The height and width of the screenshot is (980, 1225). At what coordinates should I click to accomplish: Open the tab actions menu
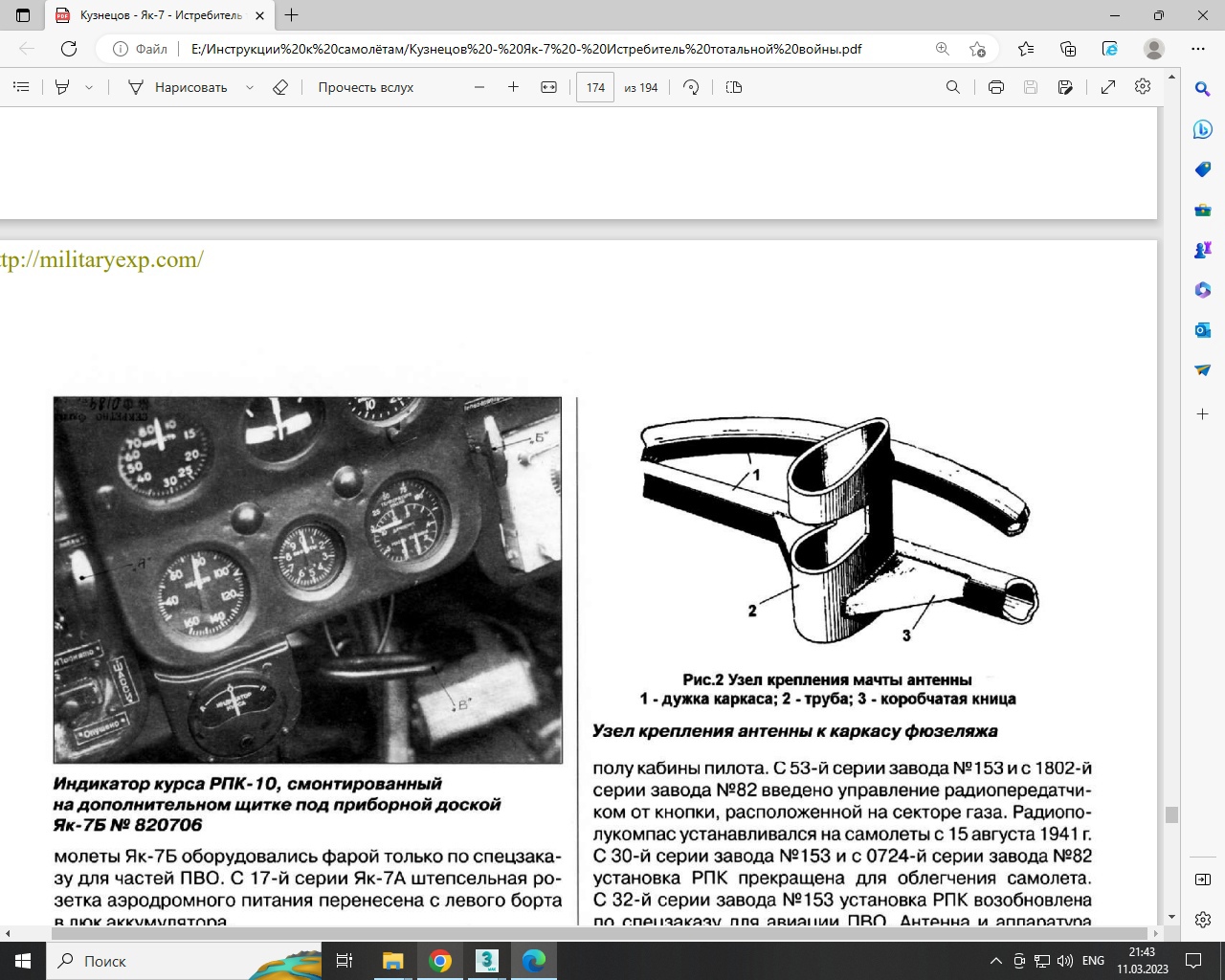pyautogui.click(x=23, y=15)
